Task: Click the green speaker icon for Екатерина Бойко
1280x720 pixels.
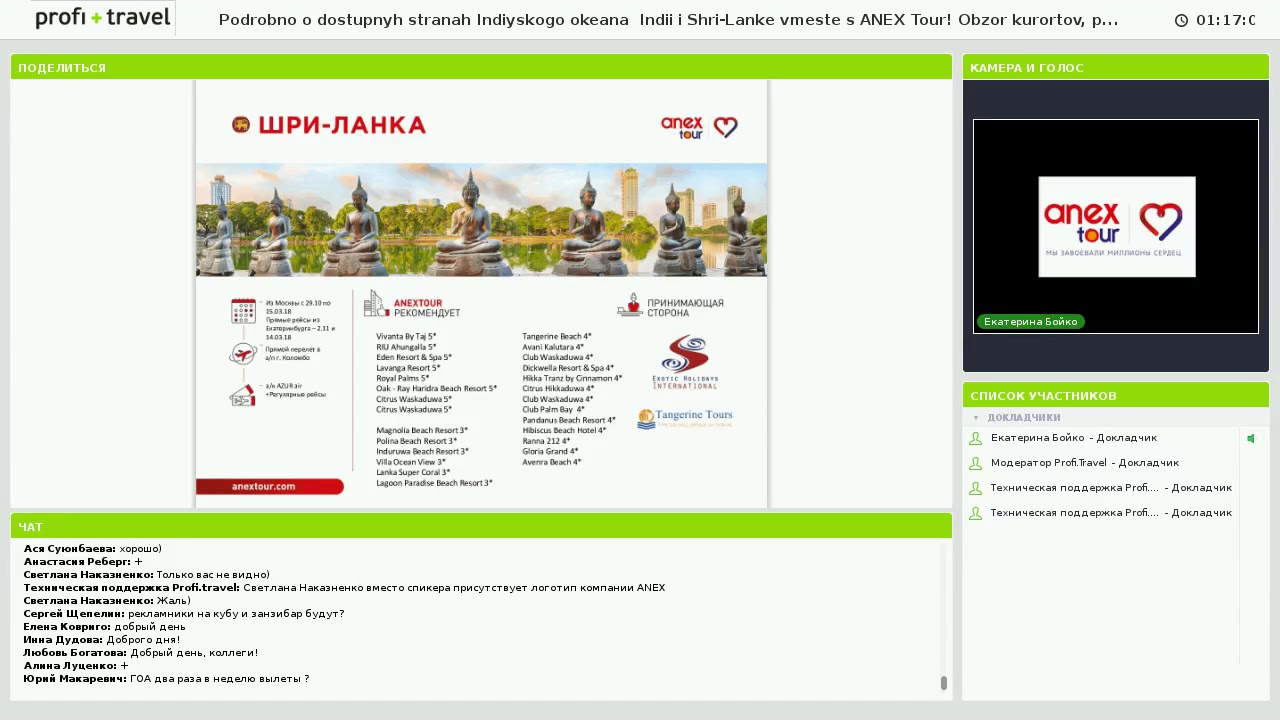Action: point(1251,438)
